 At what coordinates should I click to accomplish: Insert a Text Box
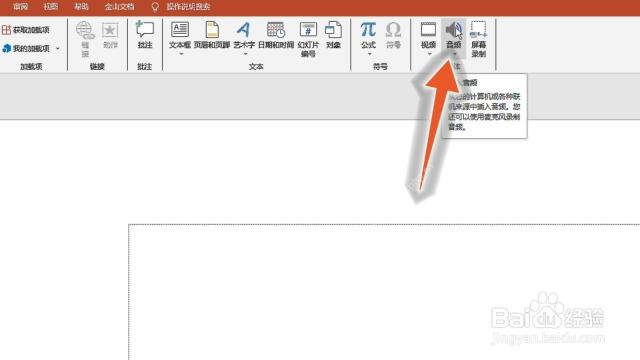[x=180, y=35]
